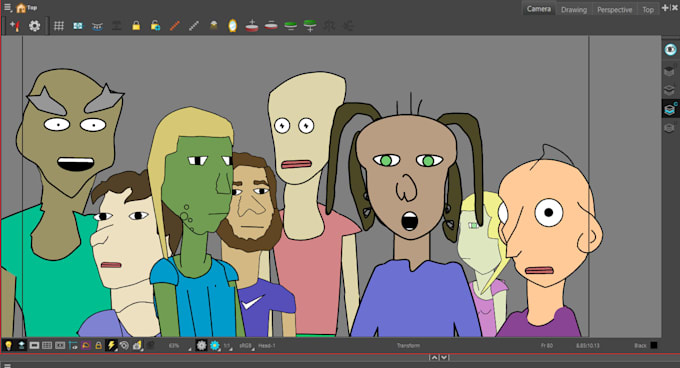Switch to the Drawing tab
This screenshot has width=680, height=368.
coord(574,9)
